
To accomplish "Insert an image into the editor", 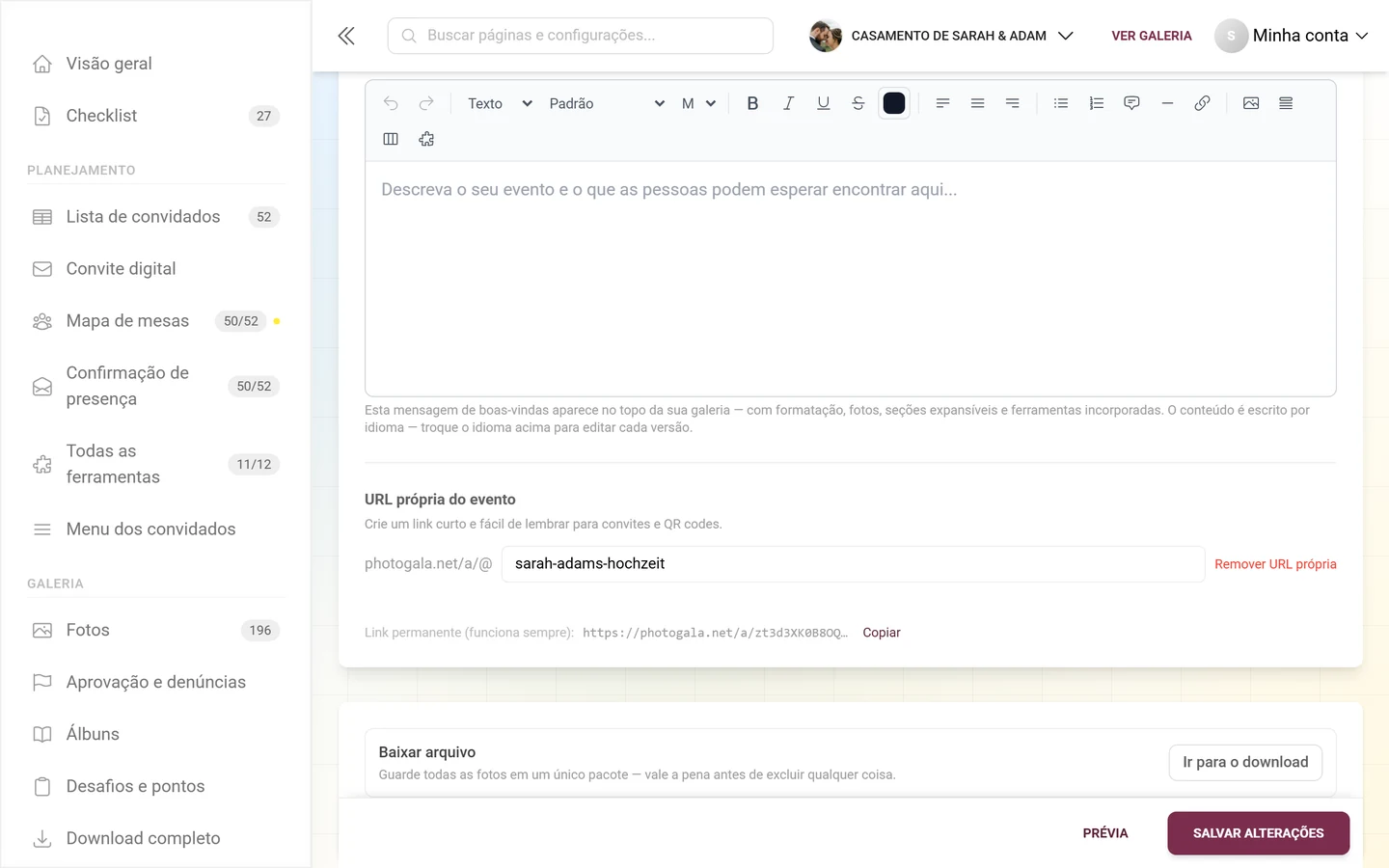I will [x=1251, y=103].
